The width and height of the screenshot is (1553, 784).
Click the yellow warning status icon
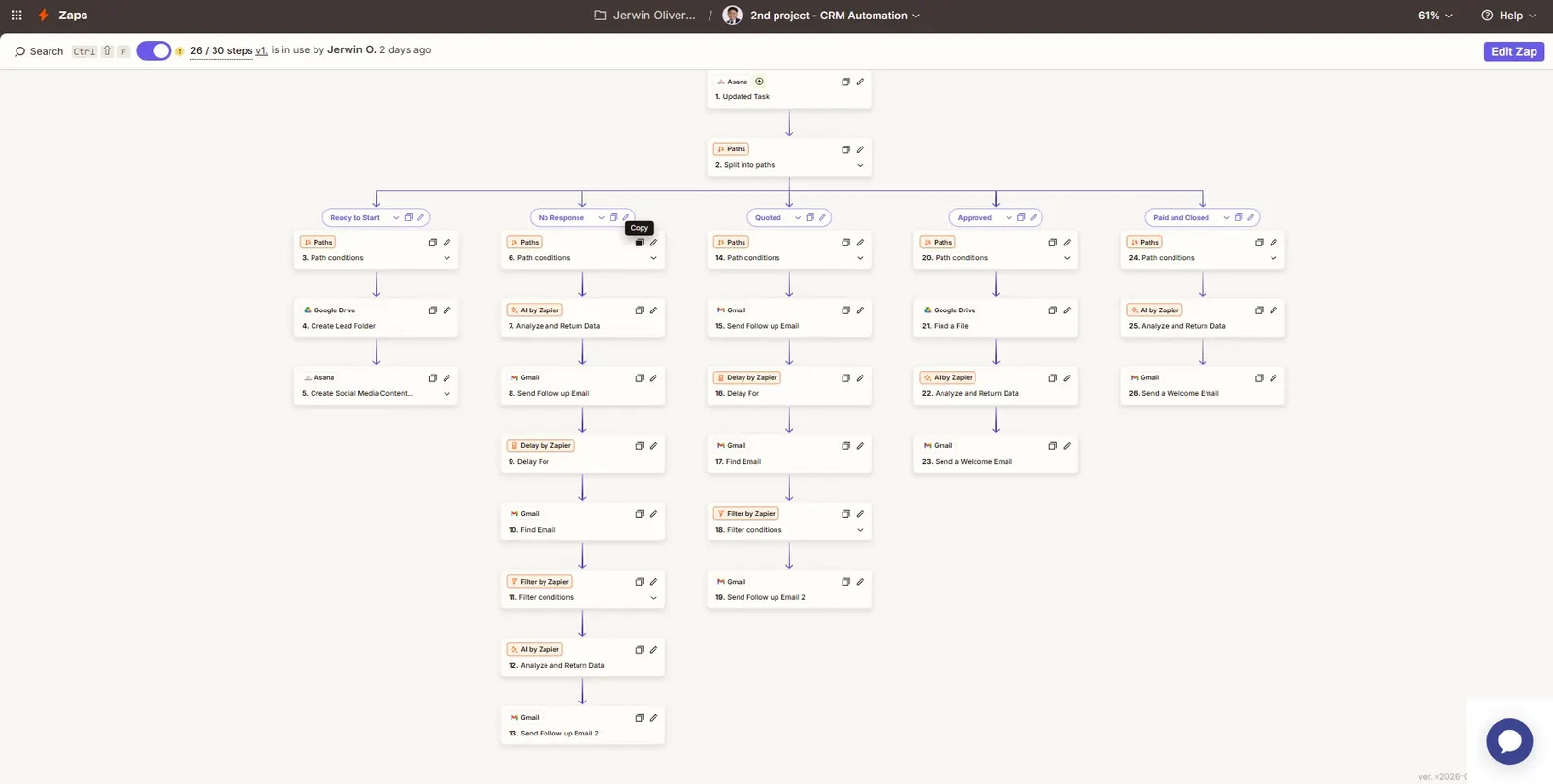[180, 51]
